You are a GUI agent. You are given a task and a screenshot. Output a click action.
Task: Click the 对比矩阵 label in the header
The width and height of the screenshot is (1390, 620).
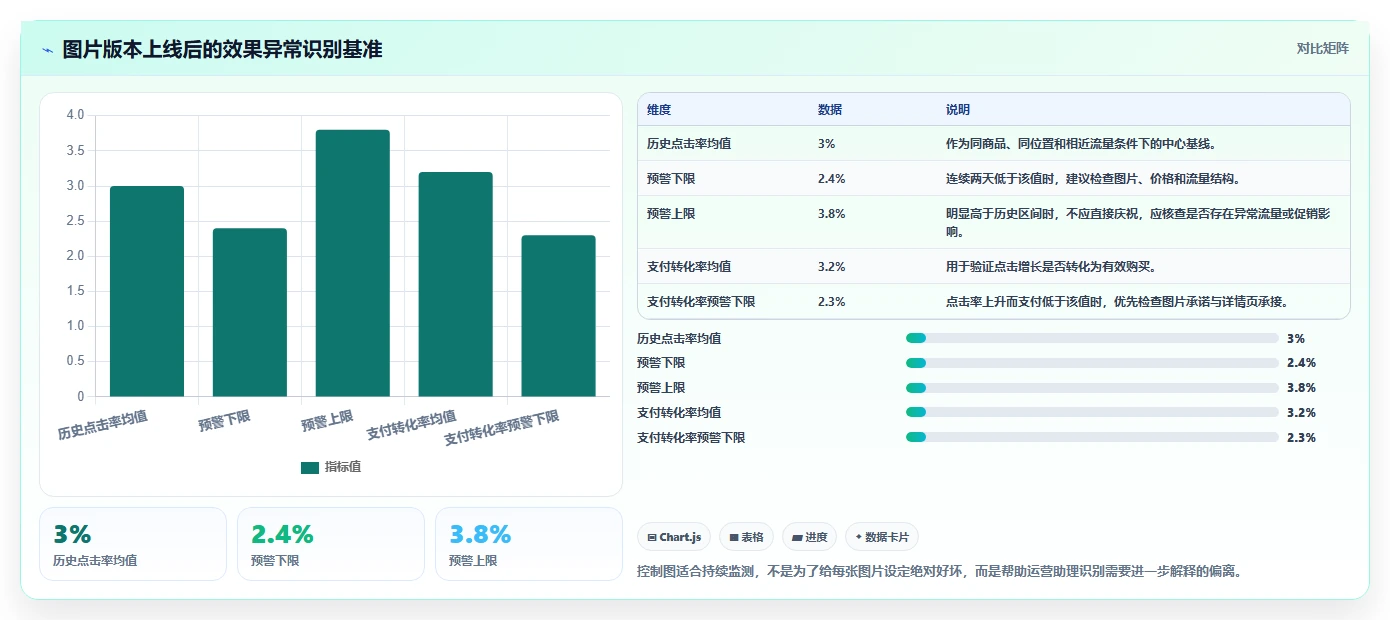pyautogui.click(x=1322, y=48)
